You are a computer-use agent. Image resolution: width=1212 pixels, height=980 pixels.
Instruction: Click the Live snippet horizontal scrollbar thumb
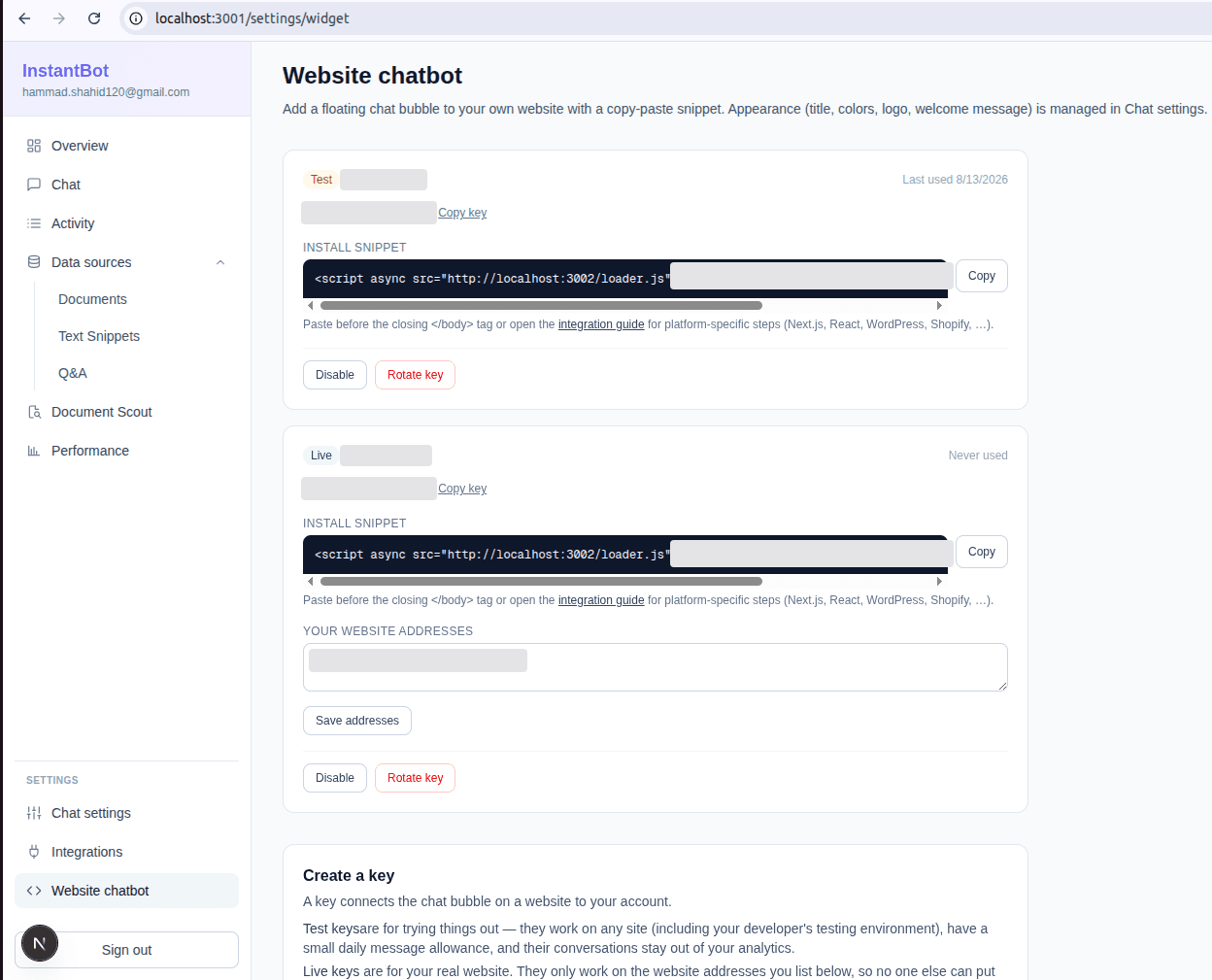point(541,581)
